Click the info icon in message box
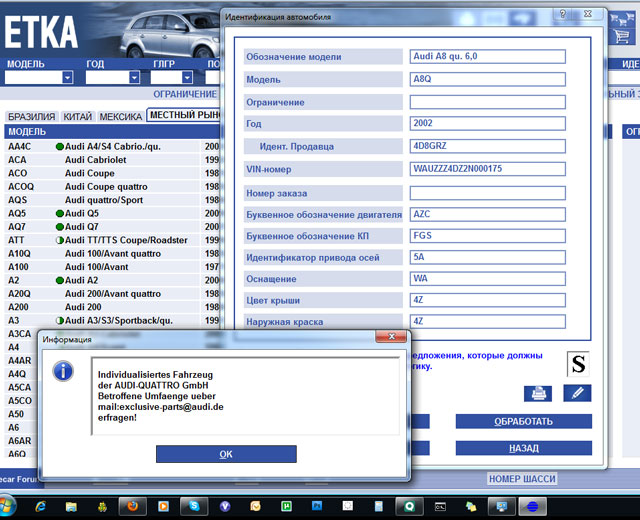 [x=63, y=372]
